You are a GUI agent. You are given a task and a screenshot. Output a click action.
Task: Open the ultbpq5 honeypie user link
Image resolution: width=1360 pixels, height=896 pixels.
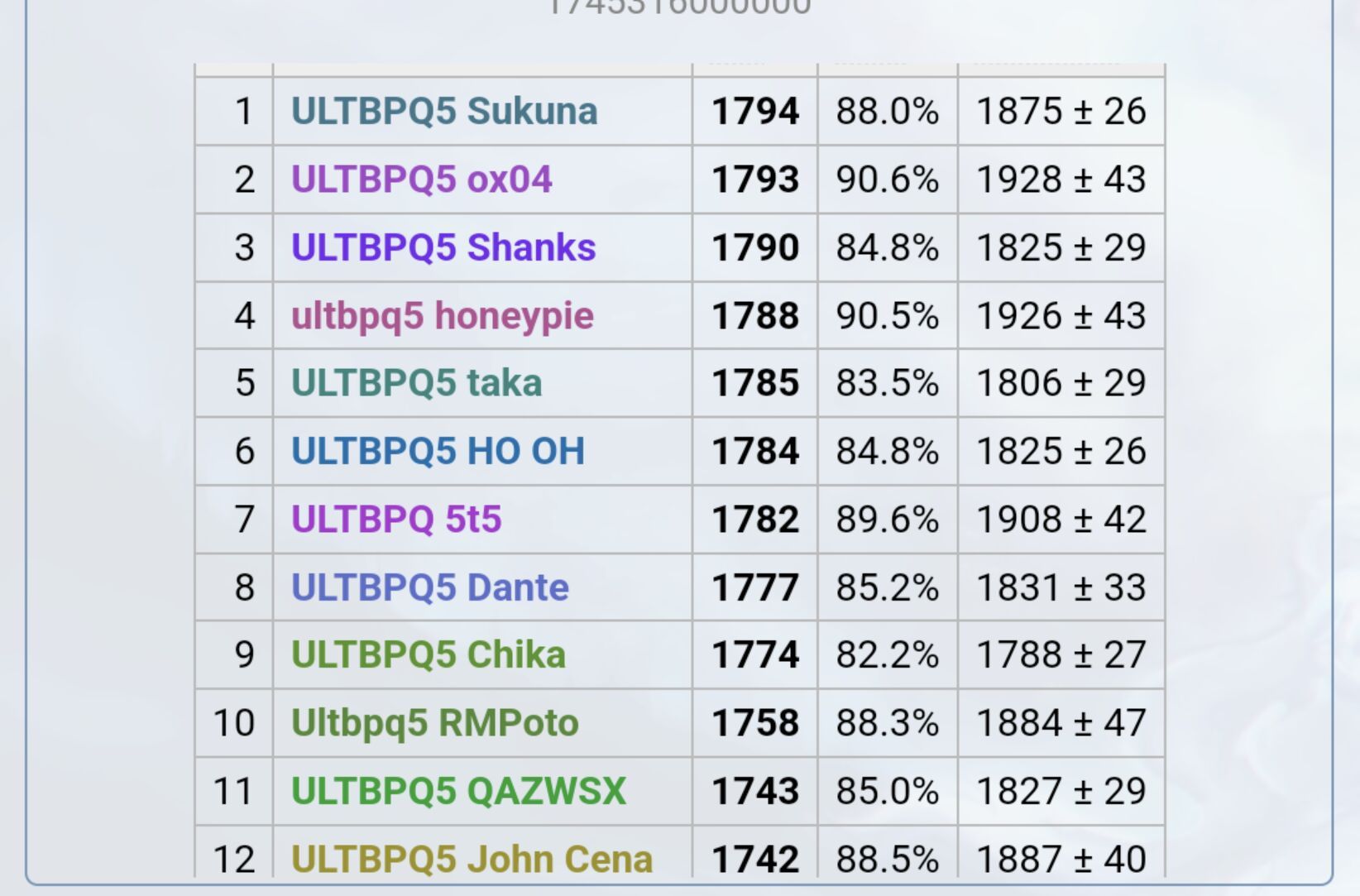442,316
